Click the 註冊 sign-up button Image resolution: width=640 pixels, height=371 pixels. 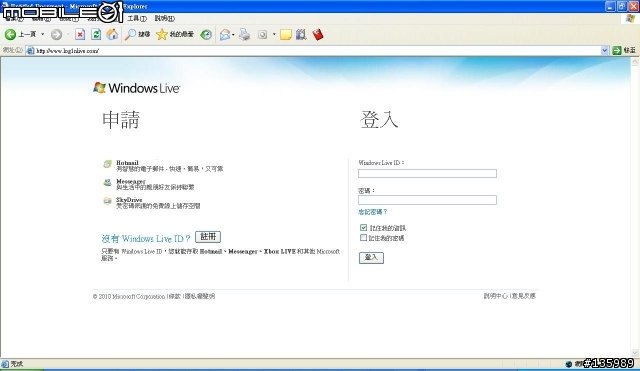pos(208,237)
